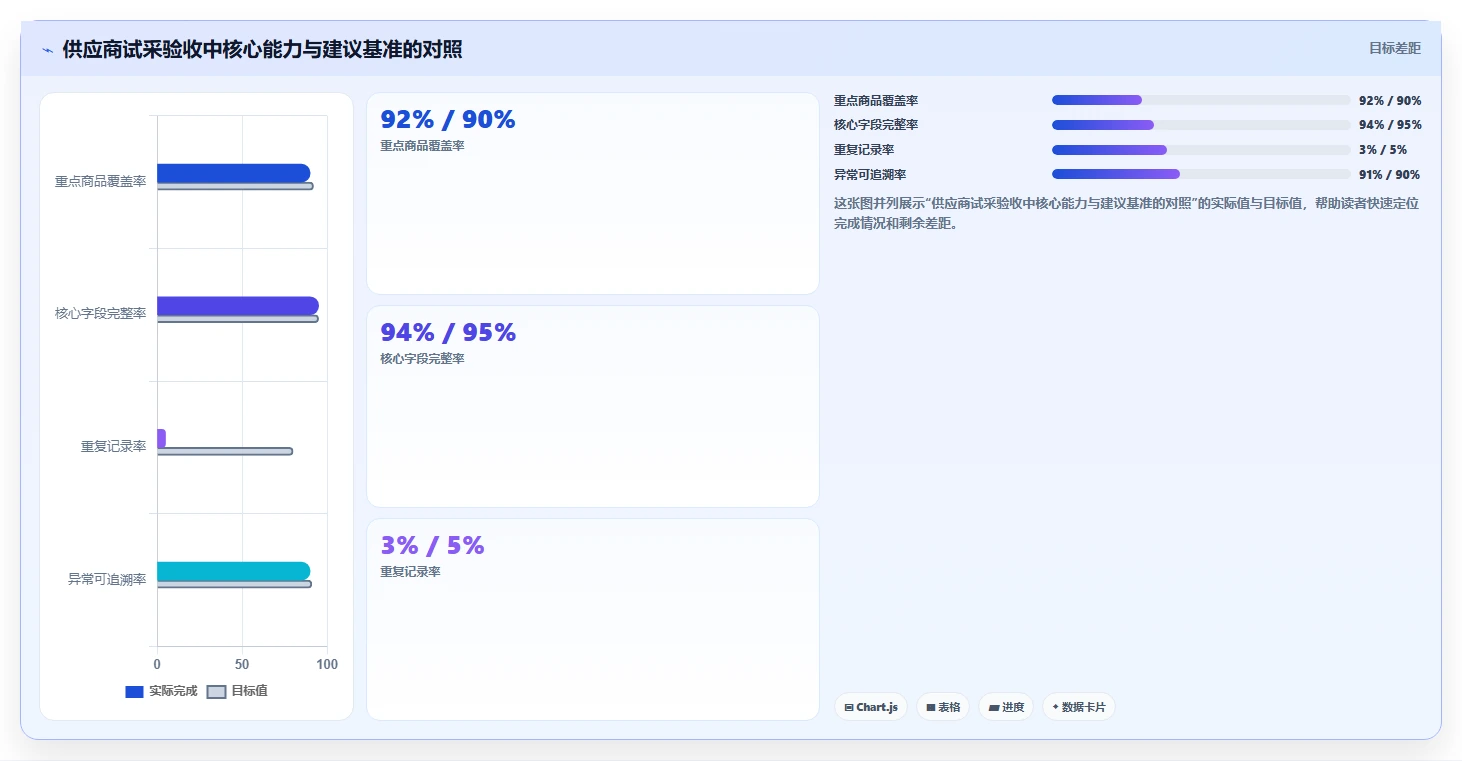Toggle the 实际完成 legend swatch

pos(134,692)
